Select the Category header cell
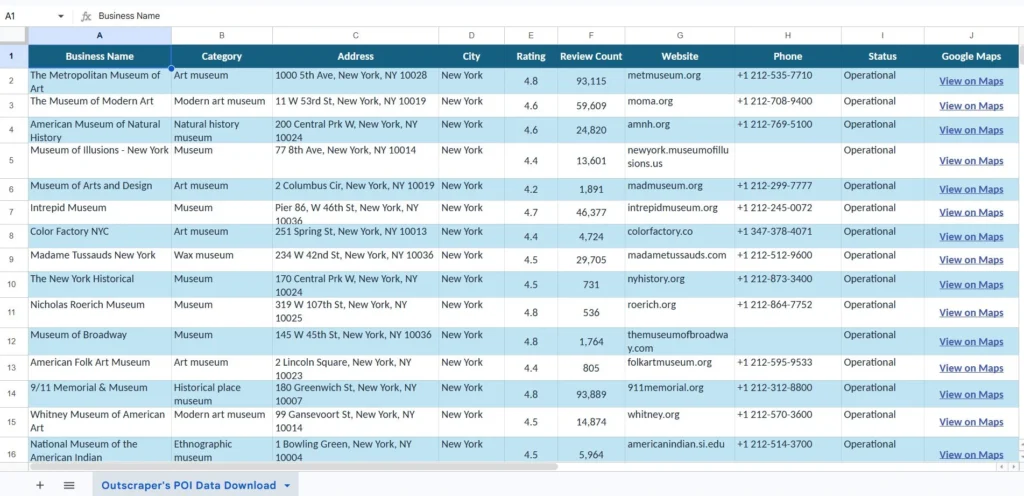The height and width of the screenshot is (496, 1024). pyautogui.click(x=222, y=56)
